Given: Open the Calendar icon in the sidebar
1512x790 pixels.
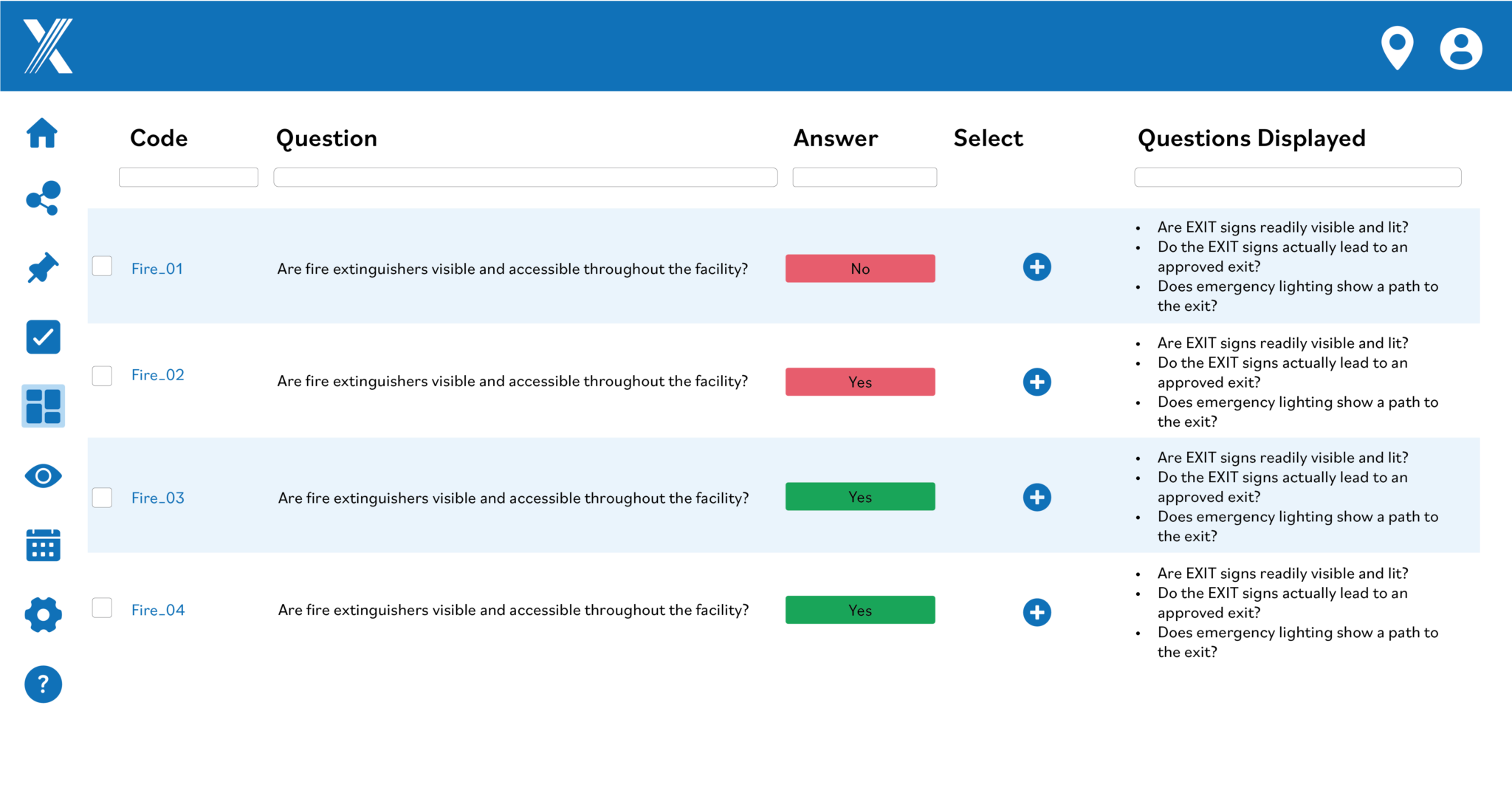Looking at the screenshot, I should (x=42, y=545).
